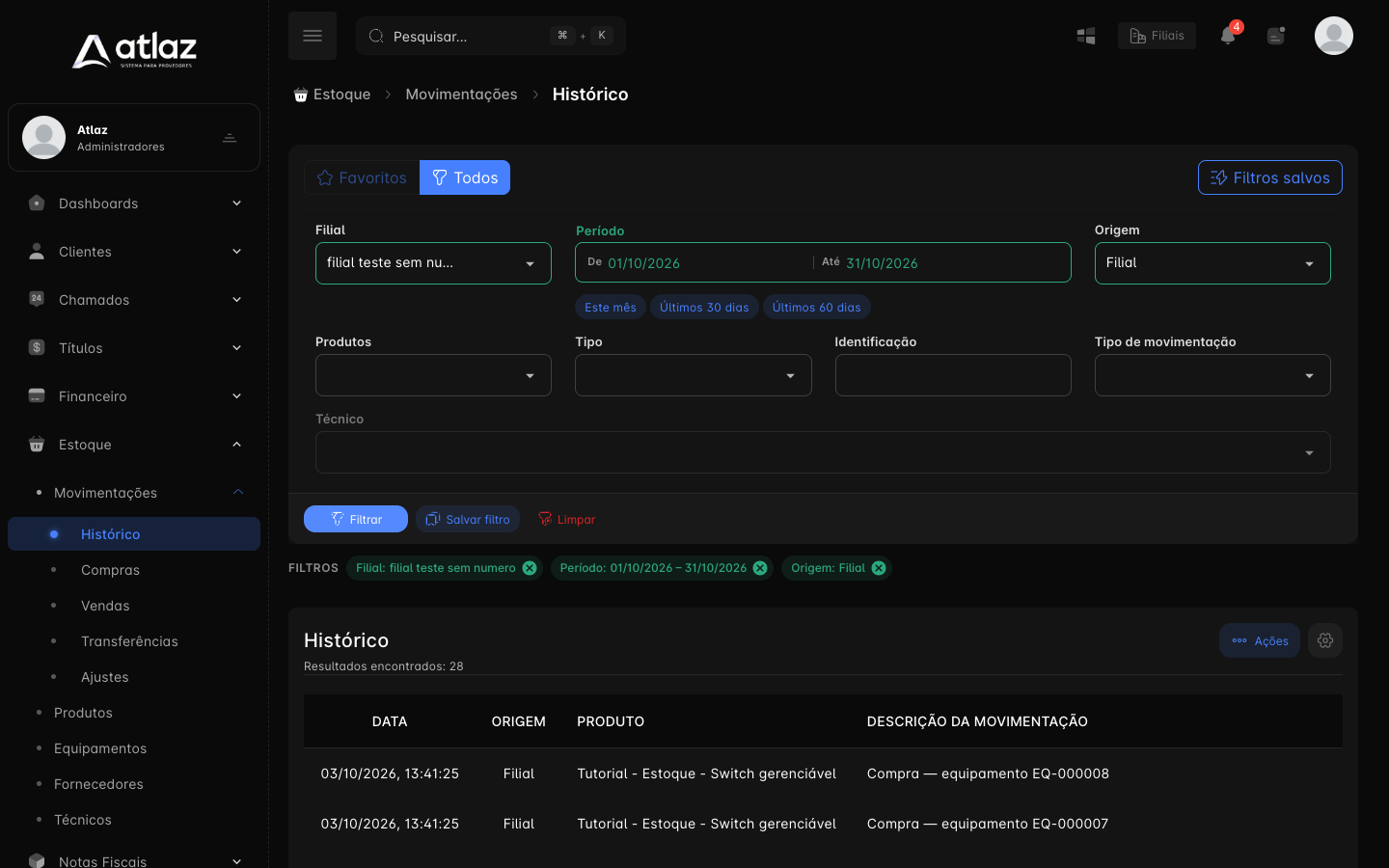This screenshot has width=1389, height=868.
Task: Open the chat messages icon in header
Action: [x=1276, y=36]
